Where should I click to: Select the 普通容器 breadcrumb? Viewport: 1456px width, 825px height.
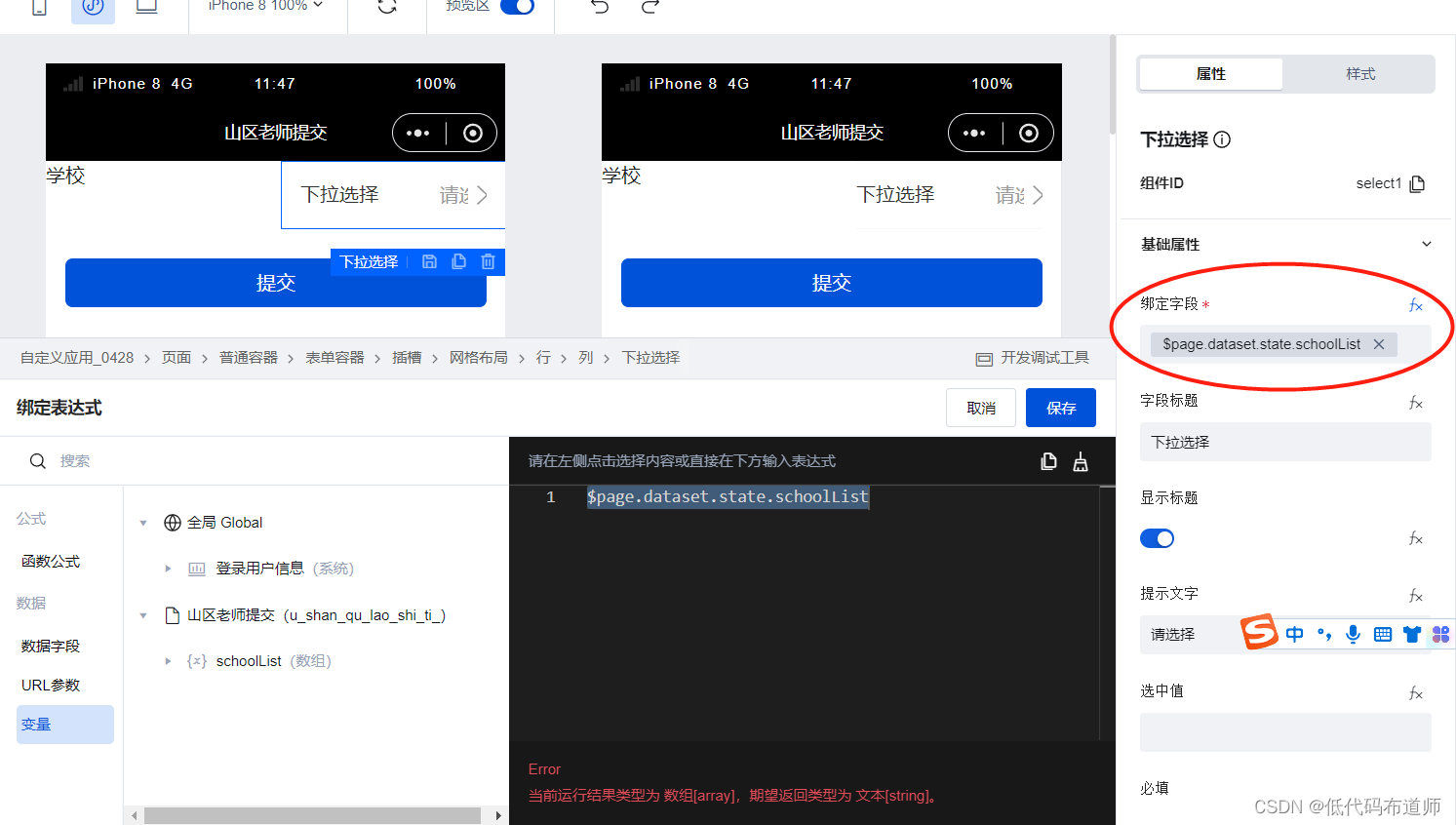coord(249,358)
